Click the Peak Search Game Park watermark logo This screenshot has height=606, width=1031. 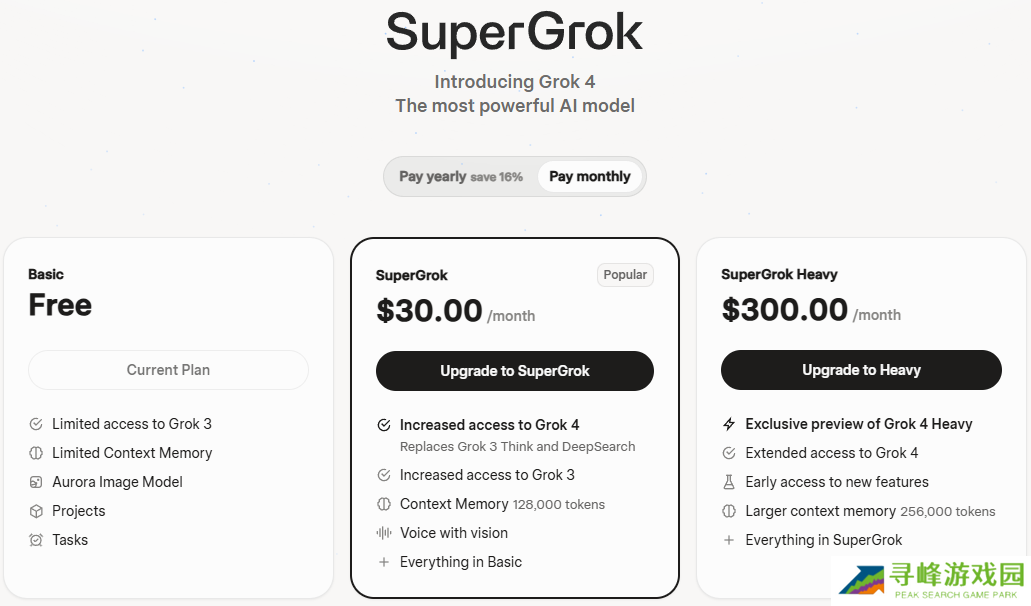930,580
